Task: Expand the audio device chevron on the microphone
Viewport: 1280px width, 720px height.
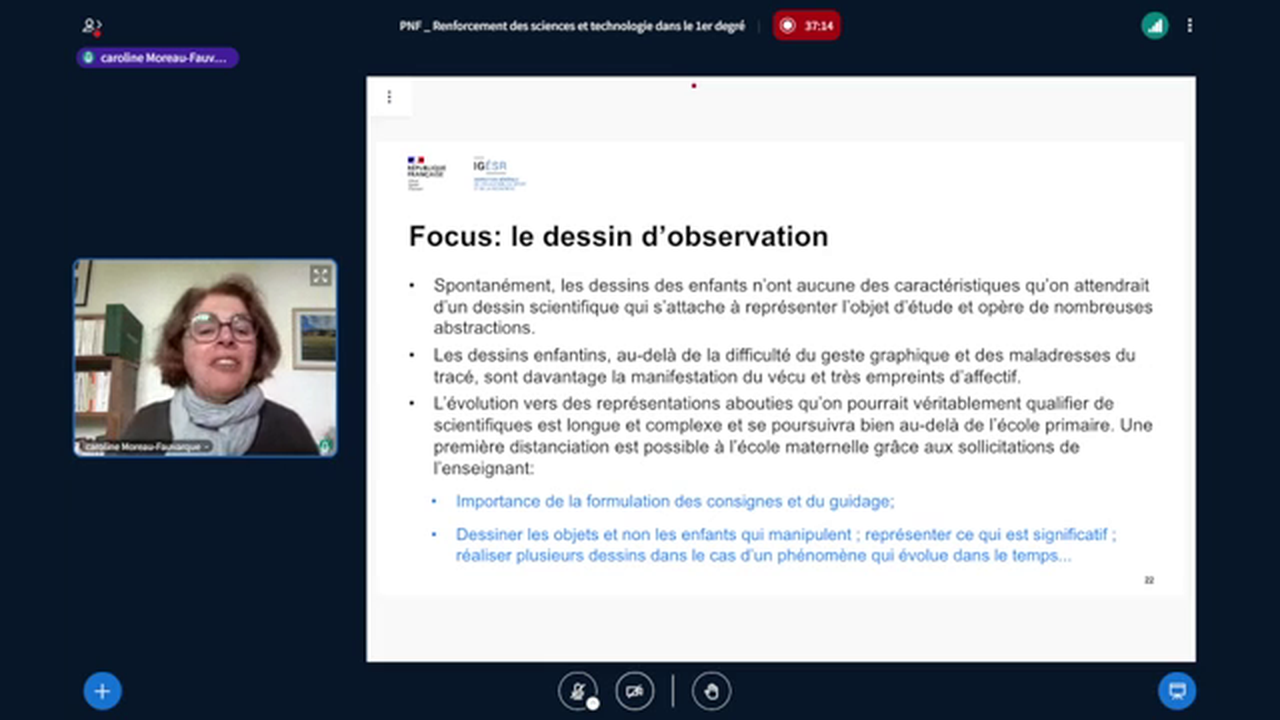Action: 593,703
